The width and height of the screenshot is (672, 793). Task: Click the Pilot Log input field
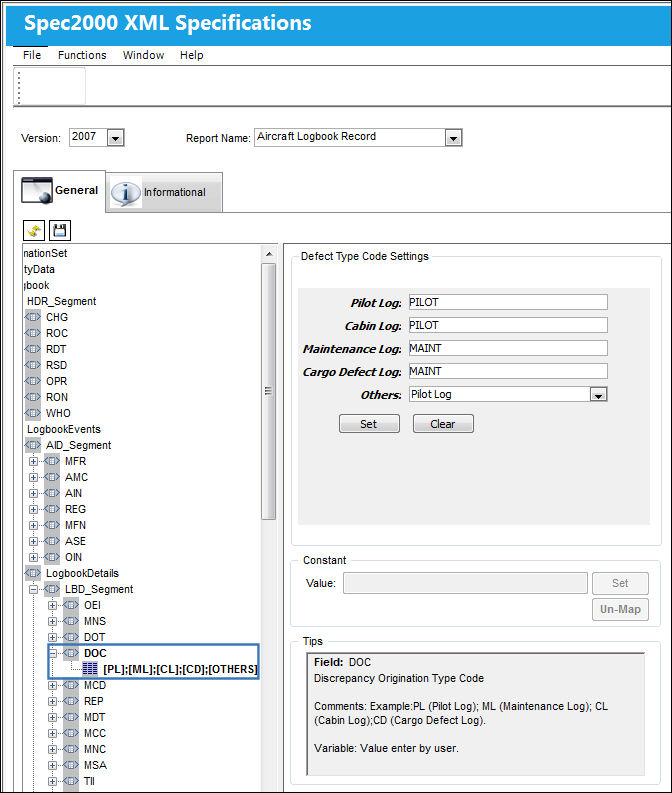pos(508,302)
